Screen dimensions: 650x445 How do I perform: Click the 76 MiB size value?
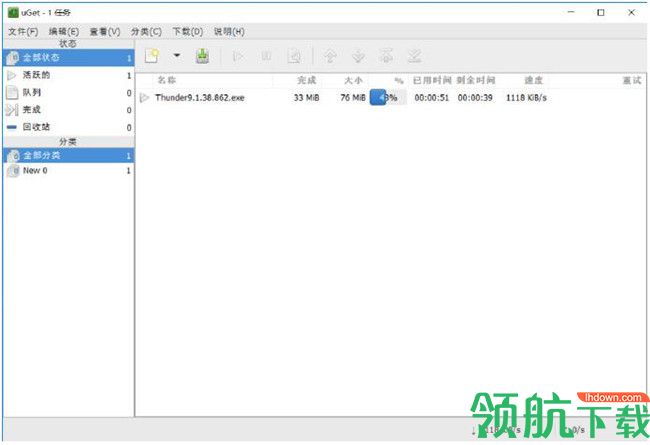click(x=353, y=98)
